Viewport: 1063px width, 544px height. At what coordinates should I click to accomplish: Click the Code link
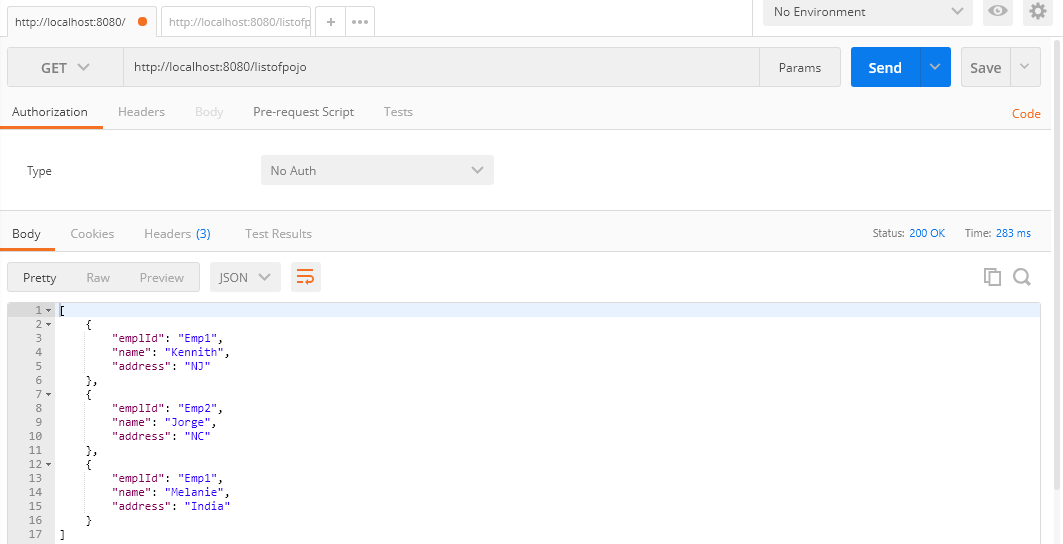click(x=1026, y=114)
